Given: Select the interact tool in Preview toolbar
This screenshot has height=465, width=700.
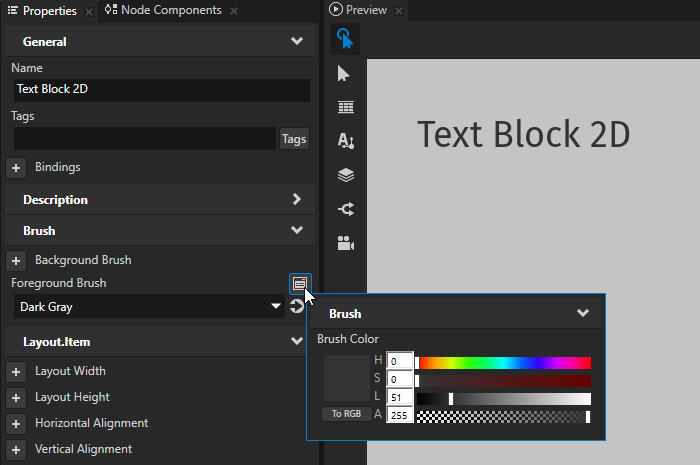Looking at the screenshot, I should point(345,39).
